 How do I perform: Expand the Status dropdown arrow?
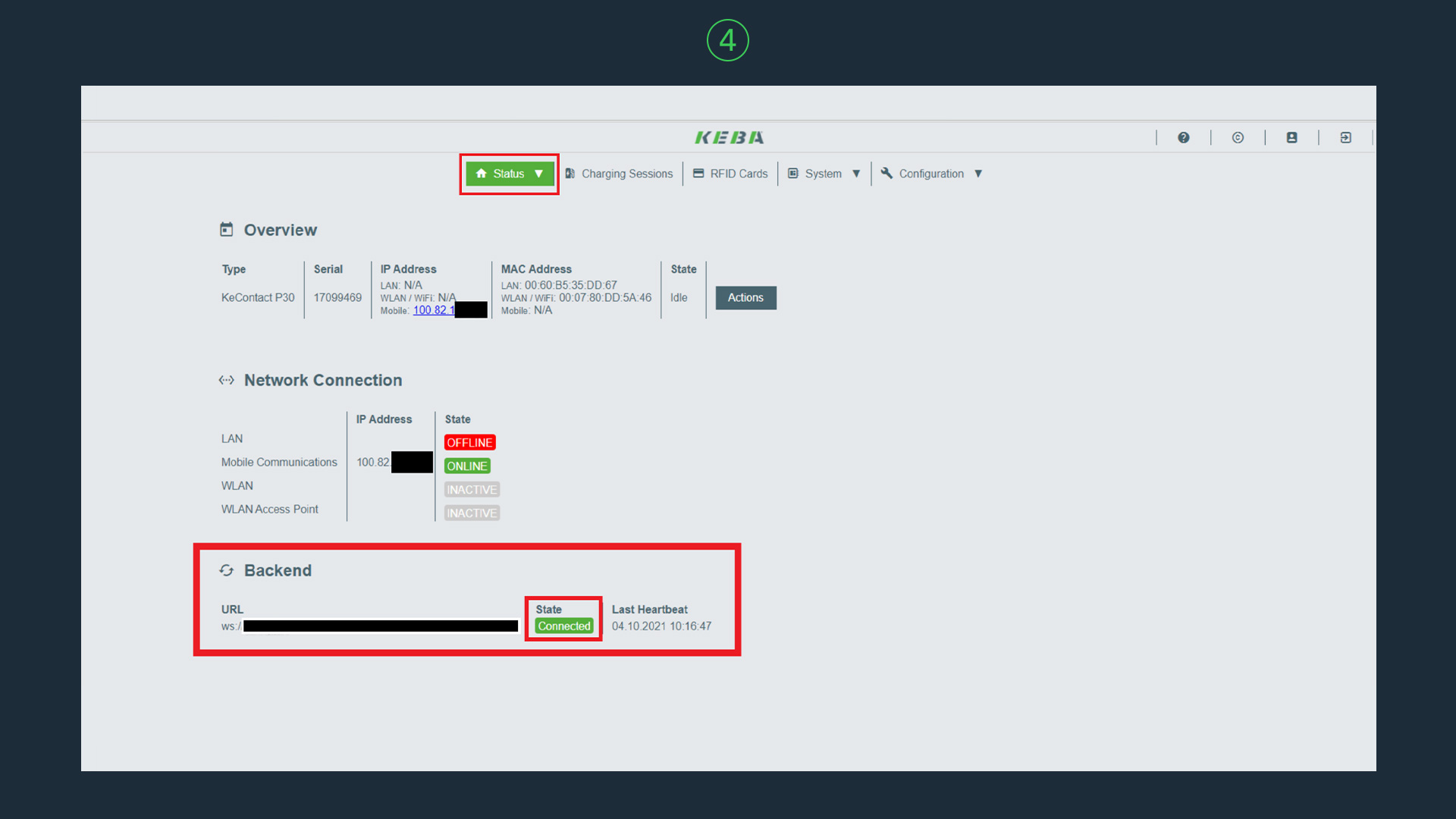(539, 174)
